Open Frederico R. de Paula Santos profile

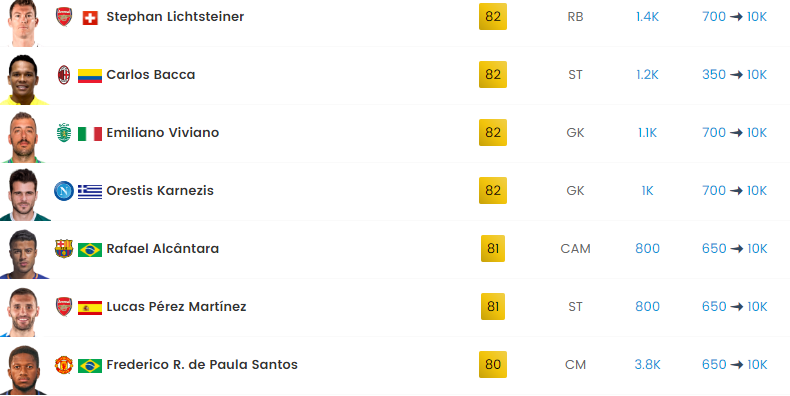pos(202,364)
